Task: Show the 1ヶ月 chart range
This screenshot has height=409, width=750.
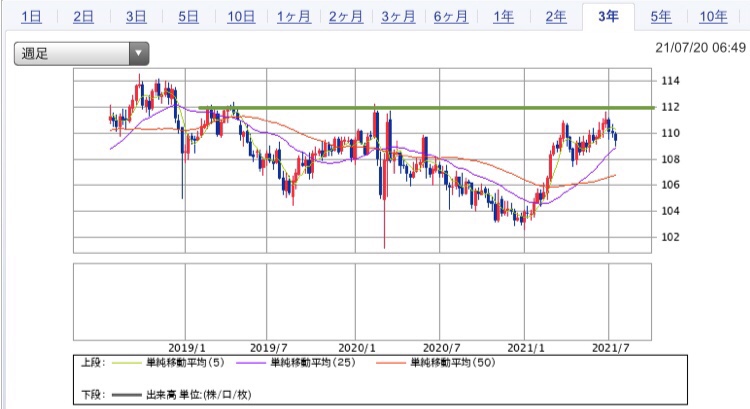Action: tap(293, 17)
